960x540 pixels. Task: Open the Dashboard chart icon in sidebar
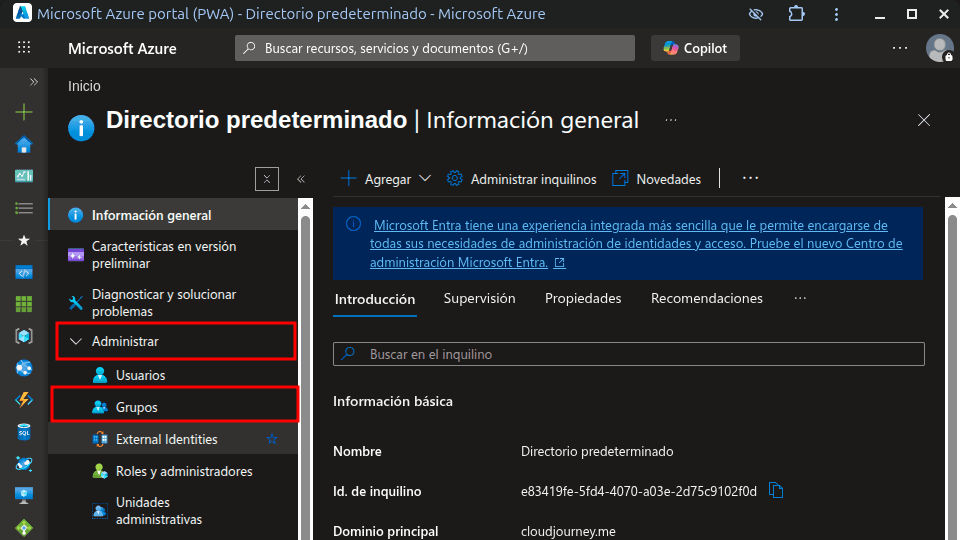24,176
